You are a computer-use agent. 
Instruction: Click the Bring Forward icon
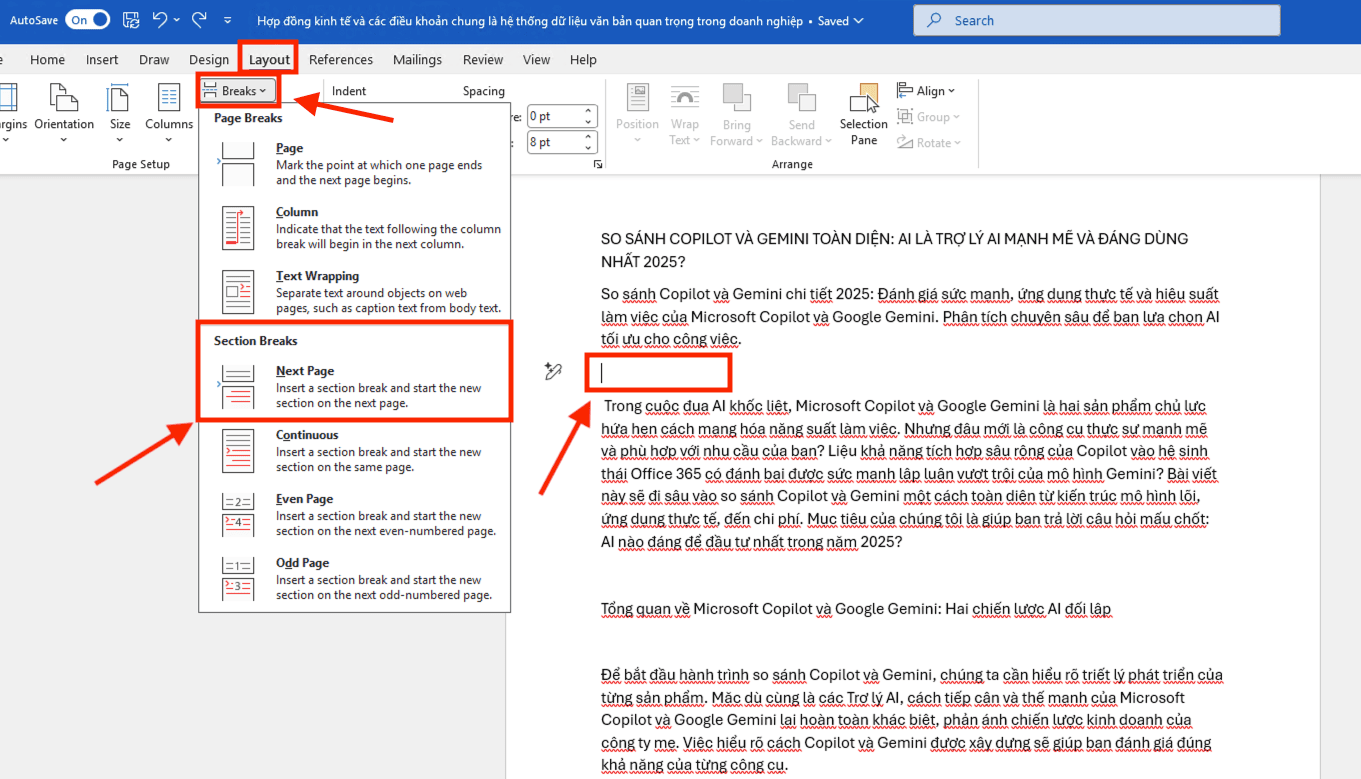[736, 97]
